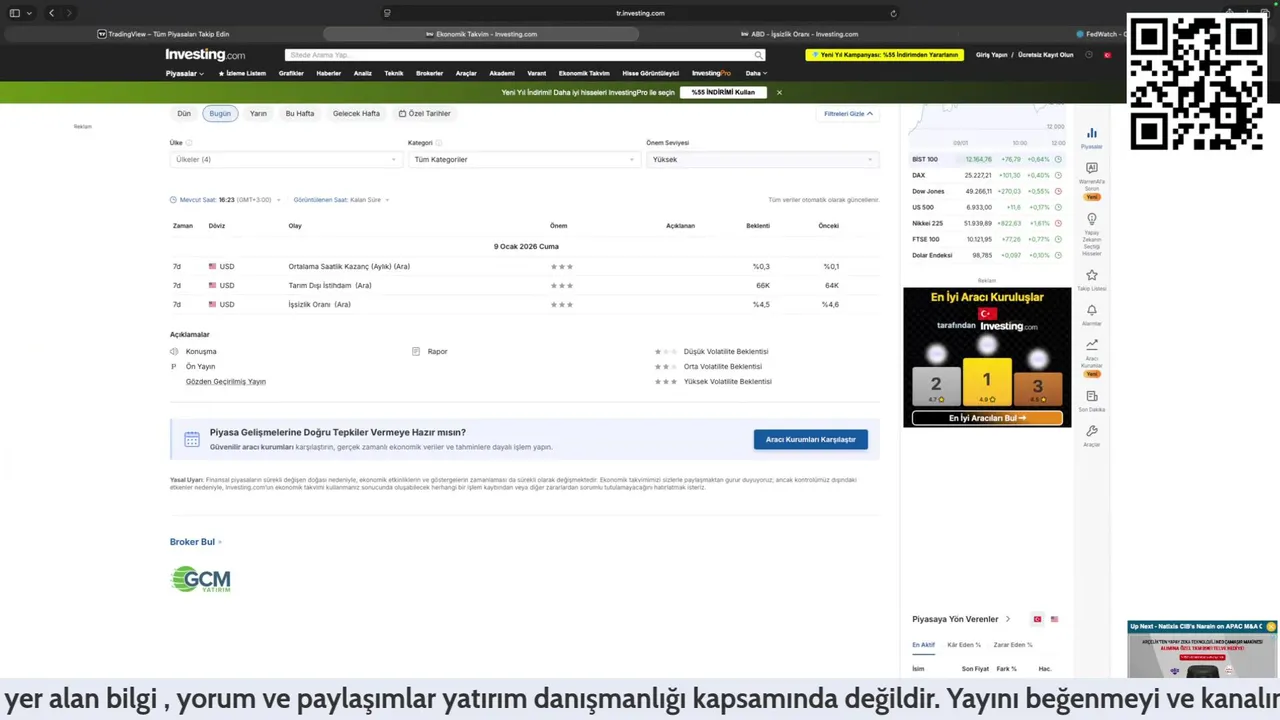Click the Aracı Kurumları Karşılaştır button
Image resolution: width=1280 pixels, height=720 pixels.
pyautogui.click(x=811, y=439)
